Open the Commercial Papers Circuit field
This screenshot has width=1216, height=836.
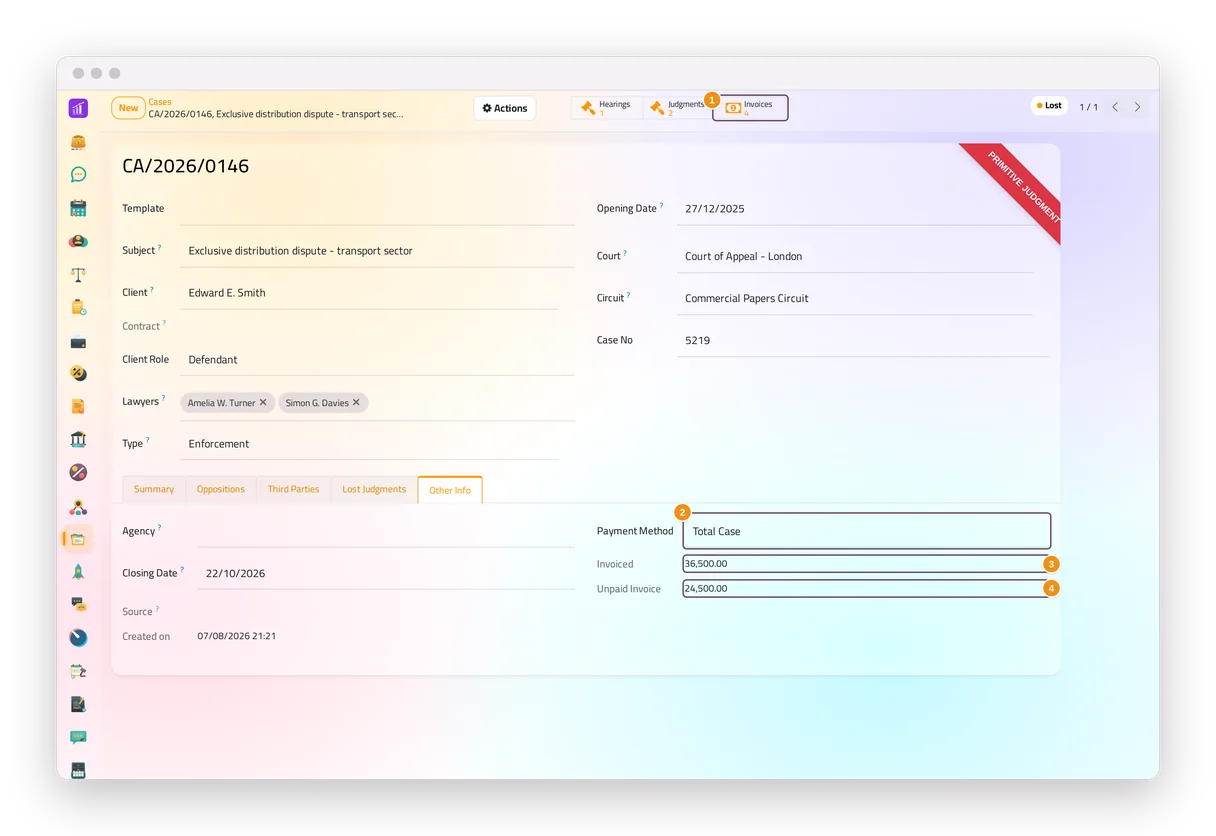point(855,298)
